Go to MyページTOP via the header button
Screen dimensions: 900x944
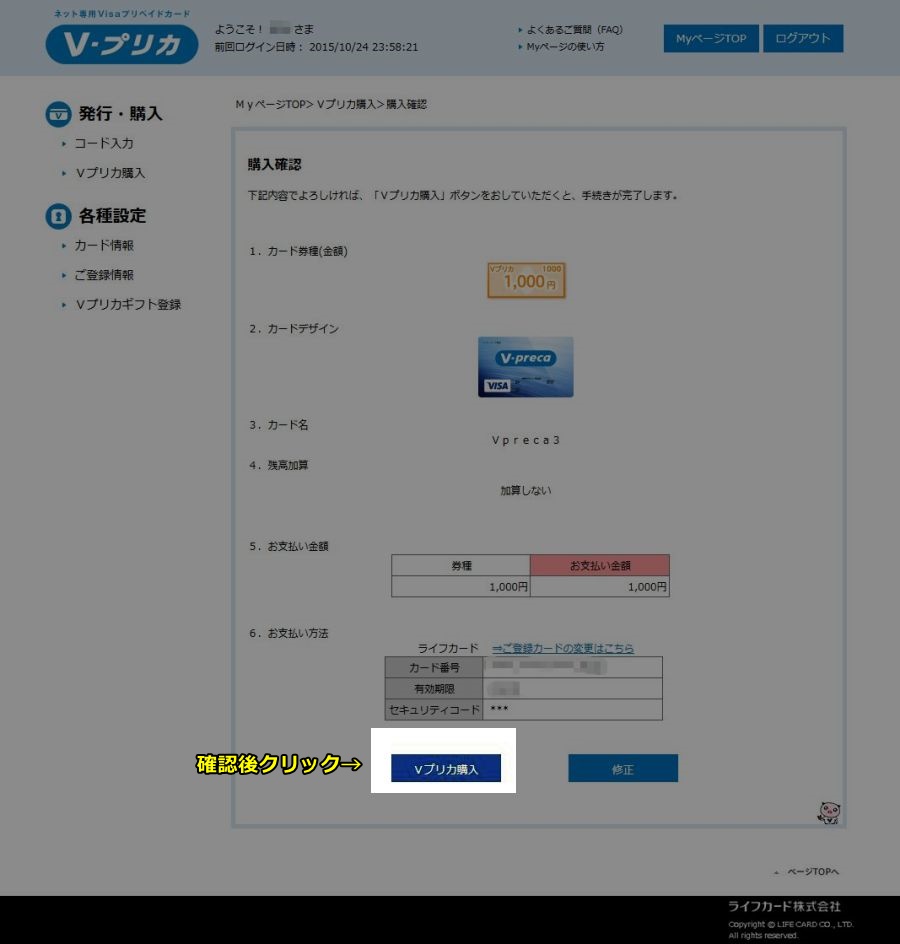(x=710, y=39)
